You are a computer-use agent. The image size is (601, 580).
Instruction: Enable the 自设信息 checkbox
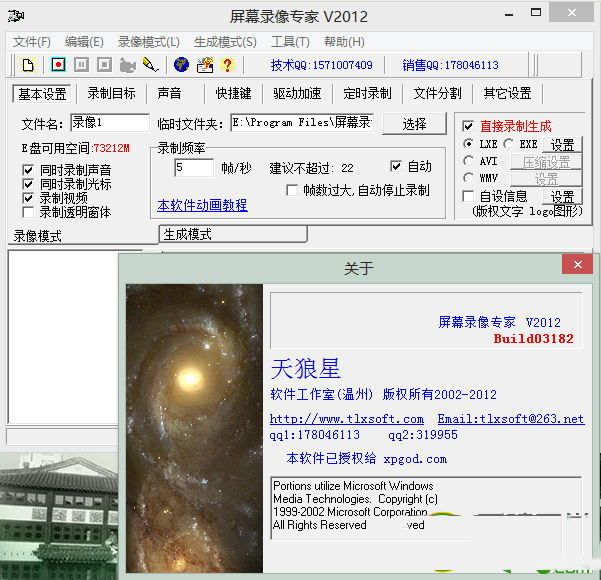coord(468,196)
